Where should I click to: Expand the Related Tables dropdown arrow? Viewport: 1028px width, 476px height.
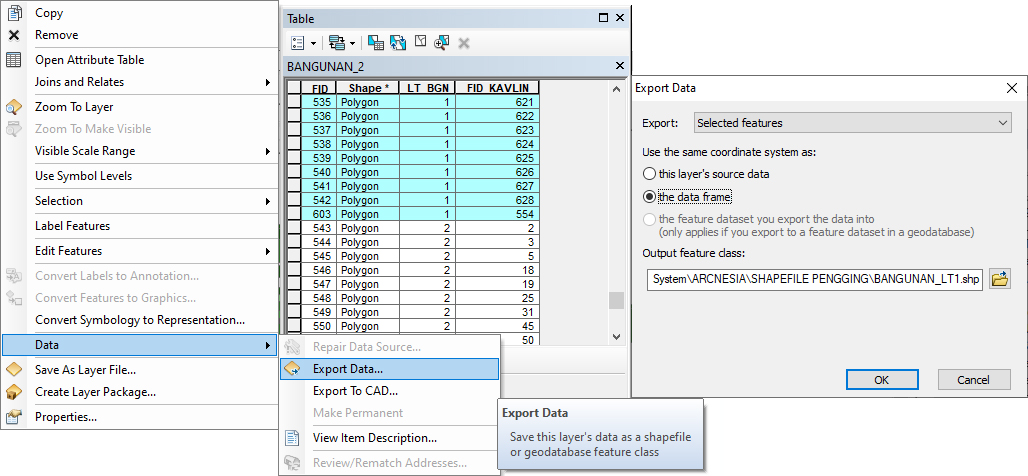tap(353, 43)
